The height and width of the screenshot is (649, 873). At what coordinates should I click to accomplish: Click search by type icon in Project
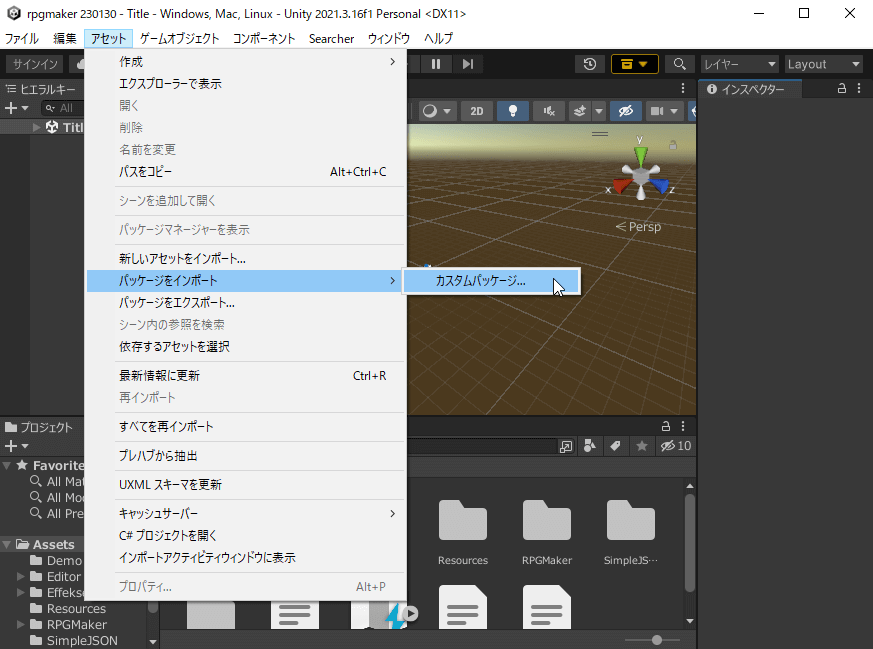(x=590, y=446)
